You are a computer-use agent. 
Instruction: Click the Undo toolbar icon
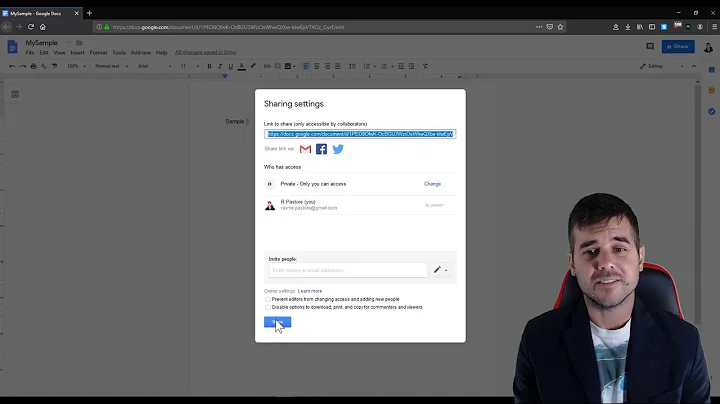(x=12, y=66)
